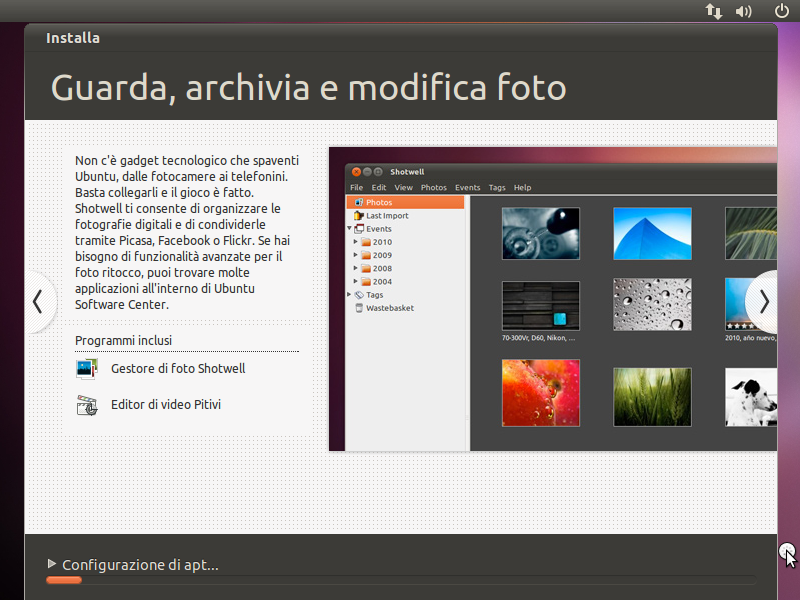The image size is (800, 600).
Task: Maximize the Shotwell window
Action: click(378, 172)
